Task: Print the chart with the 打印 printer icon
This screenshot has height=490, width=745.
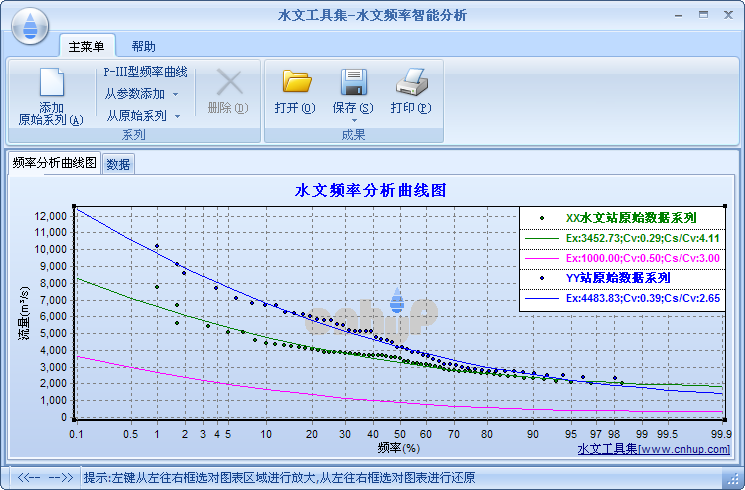Action: coord(411,84)
